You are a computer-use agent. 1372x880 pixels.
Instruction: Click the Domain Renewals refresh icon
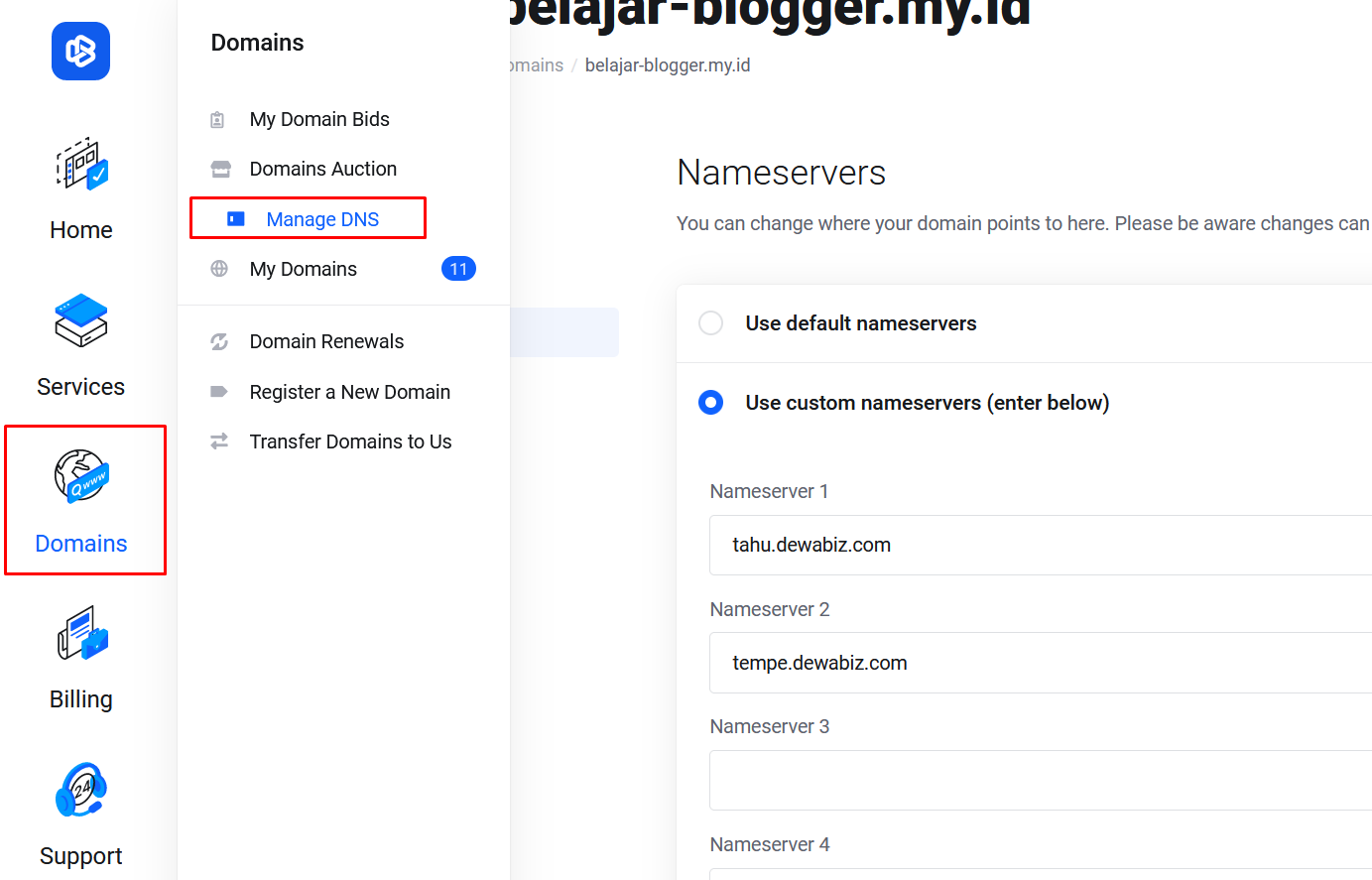click(219, 342)
